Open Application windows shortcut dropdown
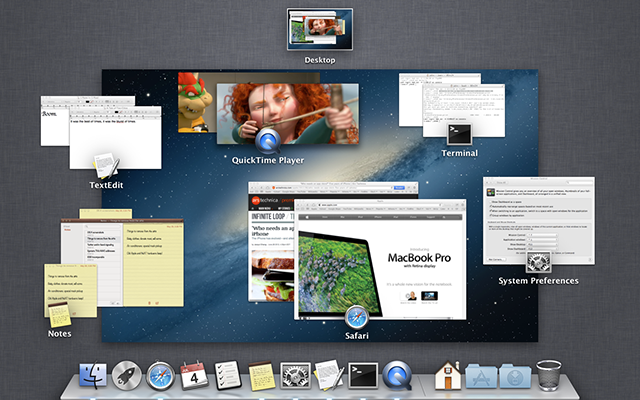640x400 pixels. point(542,240)
